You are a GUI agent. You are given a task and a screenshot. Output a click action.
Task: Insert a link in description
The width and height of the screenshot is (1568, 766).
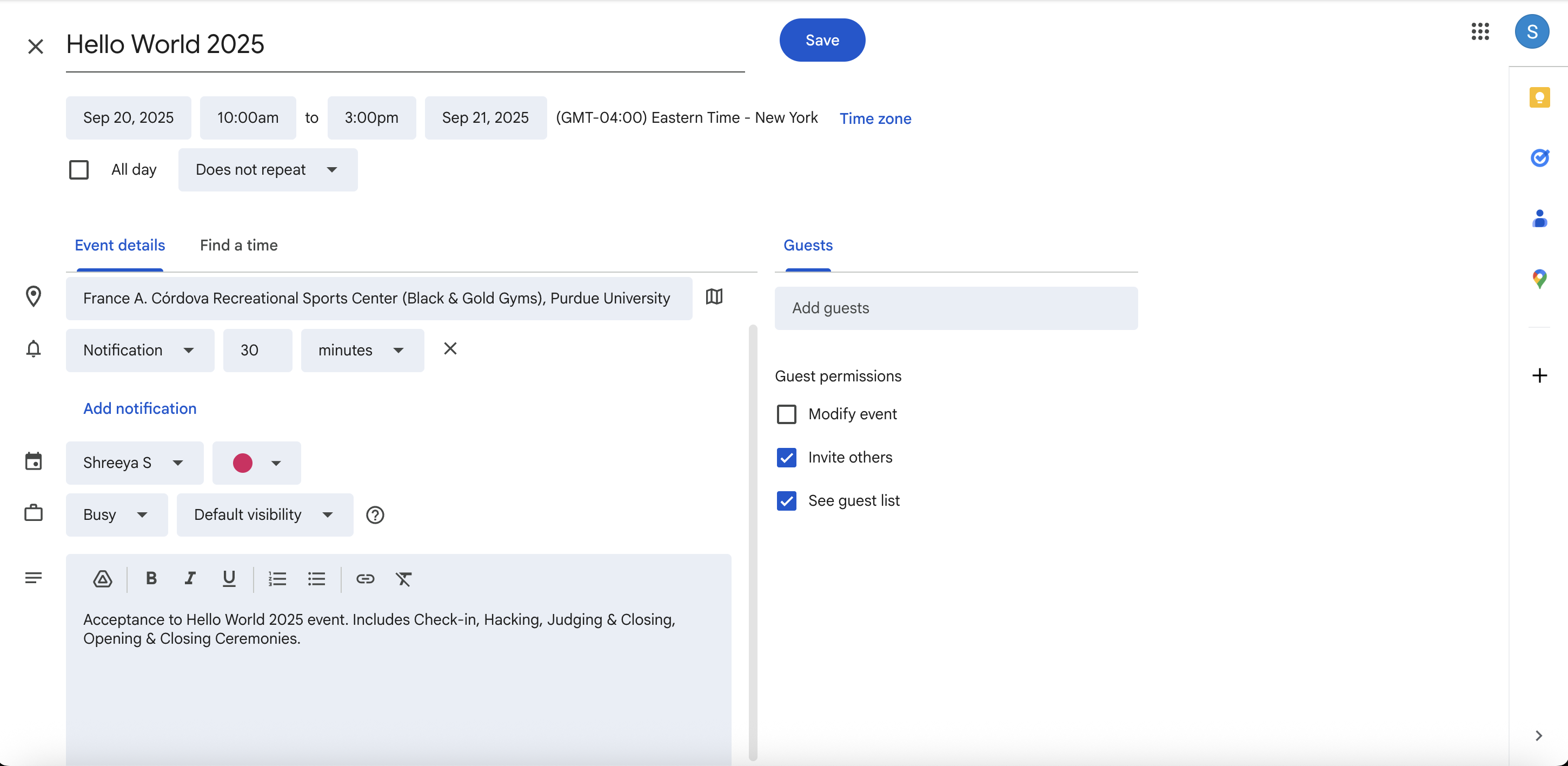coord(364,578)
